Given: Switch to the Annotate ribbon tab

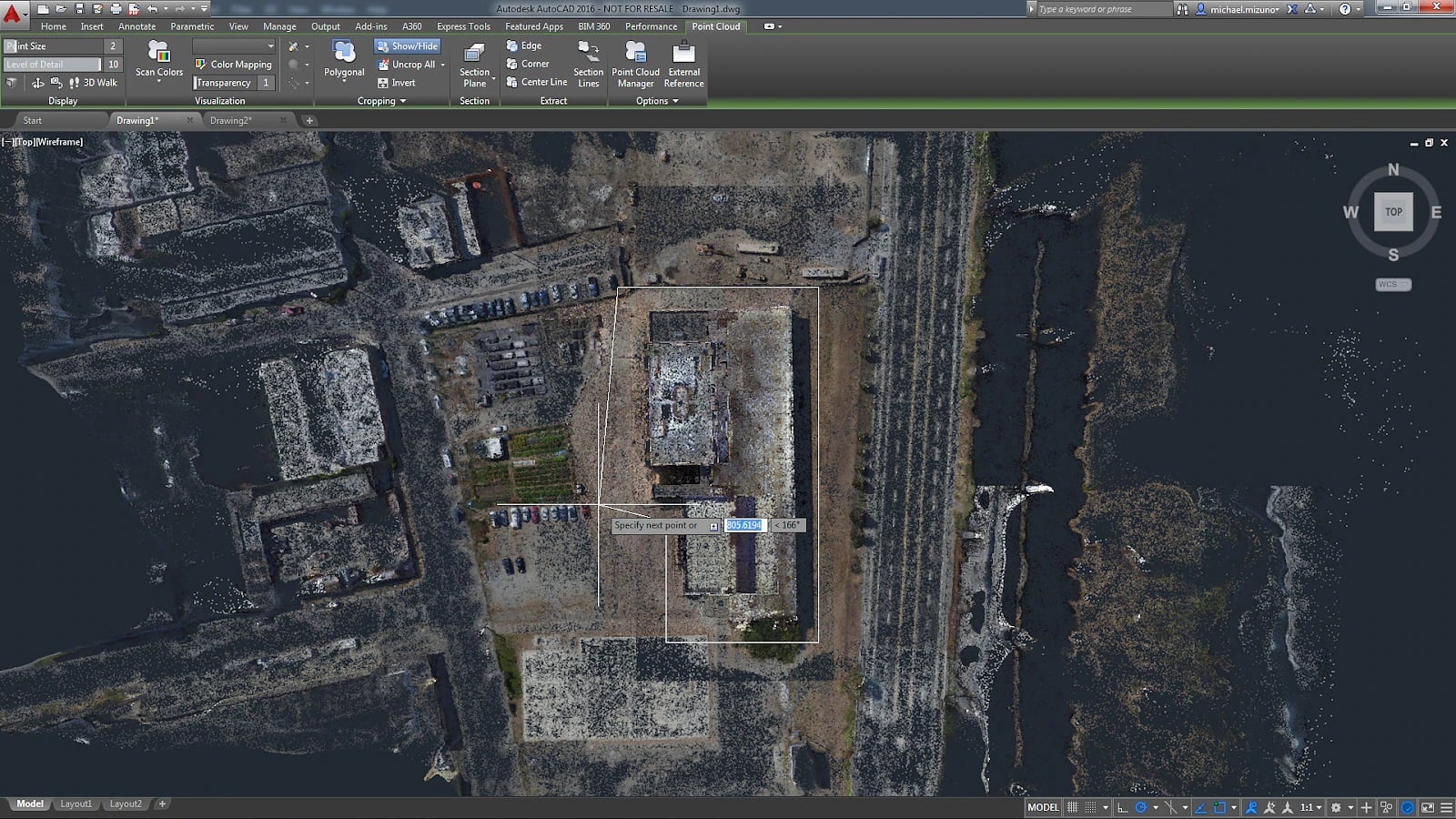Looking at the screenshot, I should 136,26.
